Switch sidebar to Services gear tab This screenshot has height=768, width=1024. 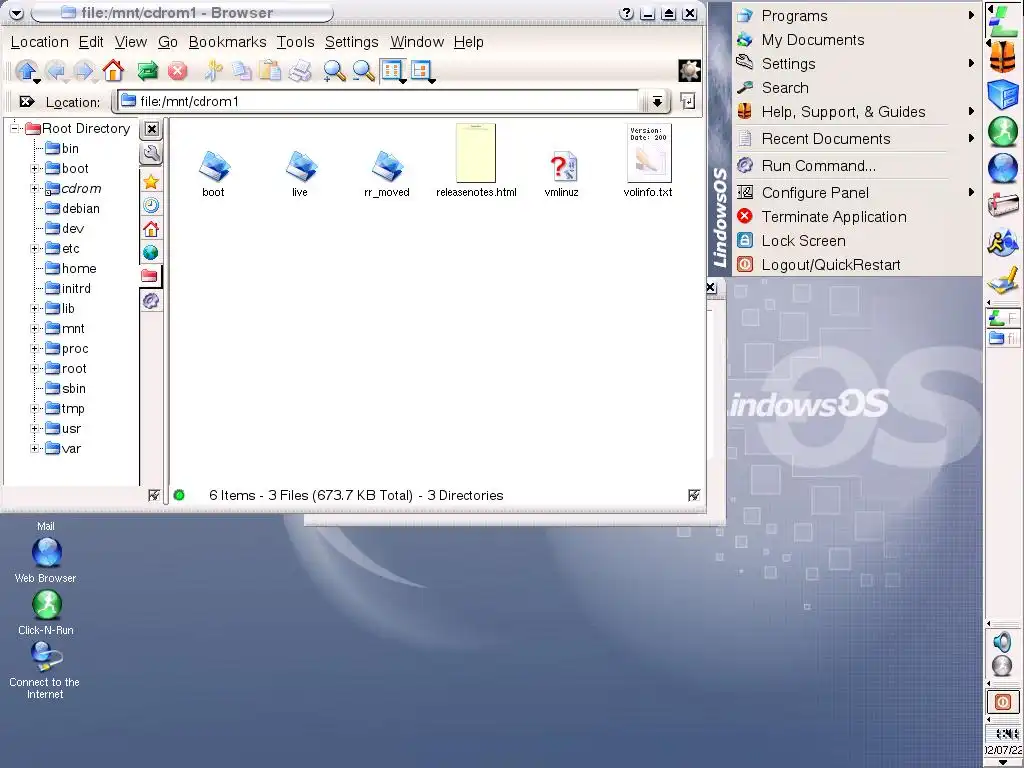pyautogui.click(x=151, y=300)
